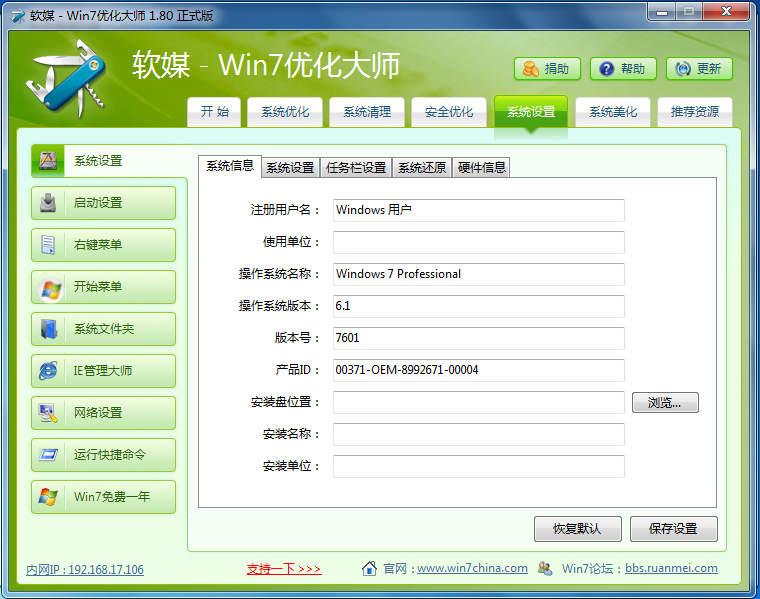This screenshot has width=760, height=599.
Task: Click the 内网IP : 192.168.17.106 link
Action: [85, 569]
